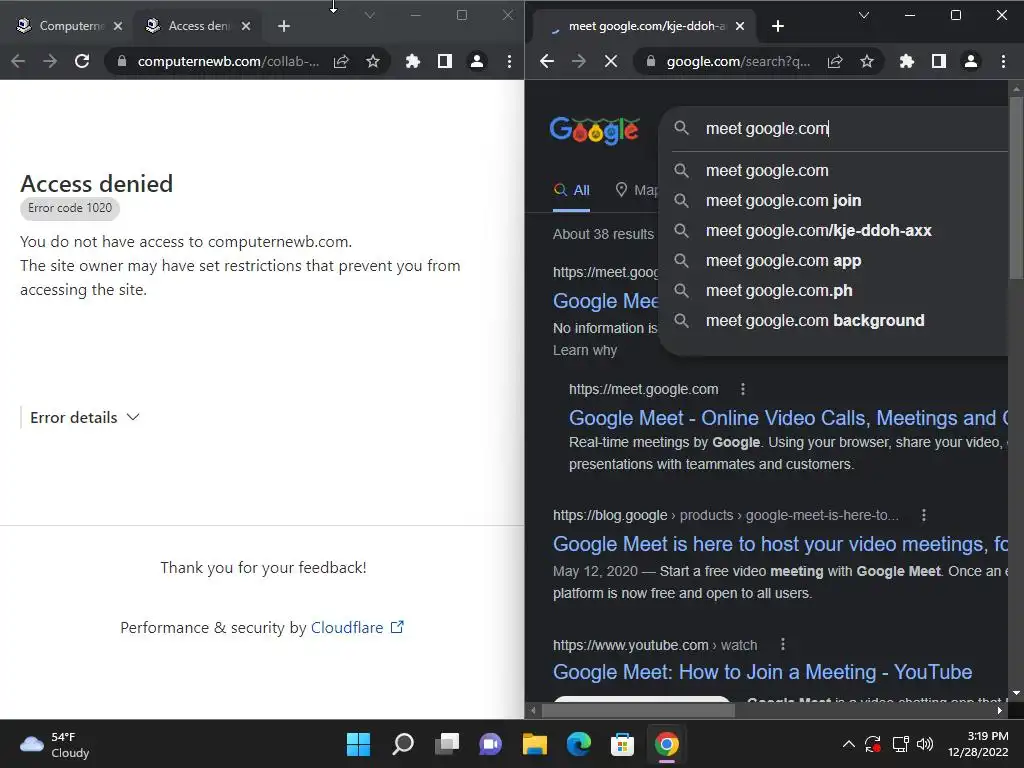Share the Google search page
This screenshot has width=1024, height=768.
835,61
